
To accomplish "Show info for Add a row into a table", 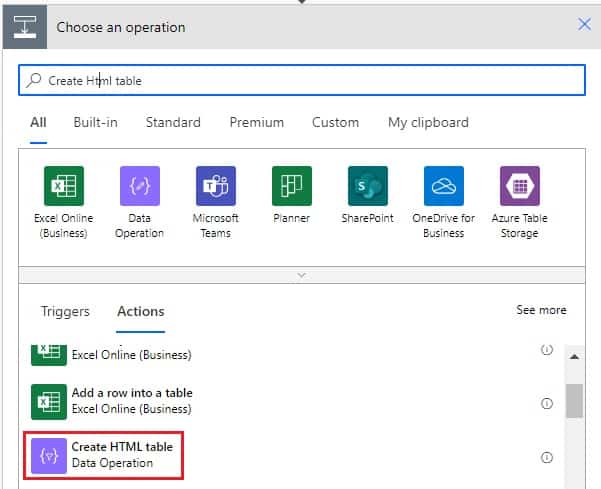I will (547, 403).
